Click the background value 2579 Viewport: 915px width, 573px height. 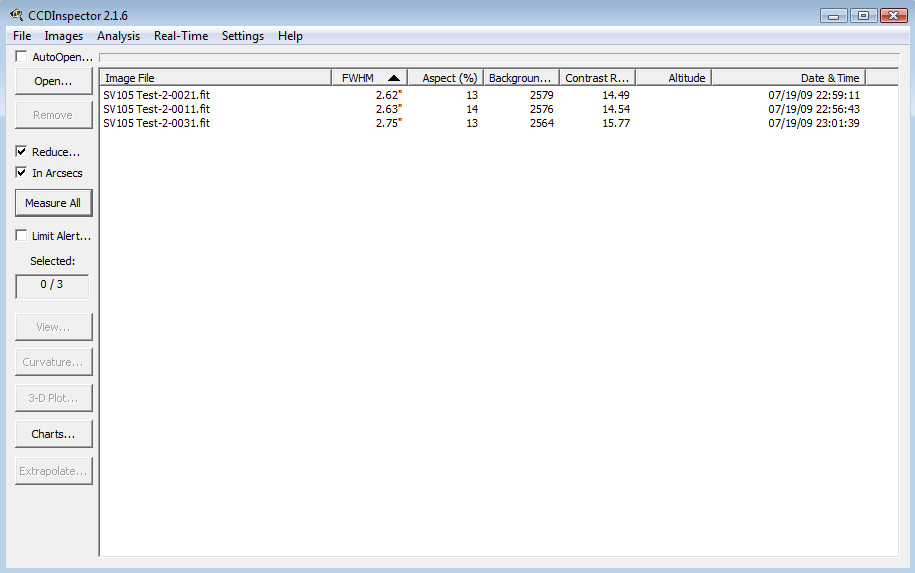point(542,95)
